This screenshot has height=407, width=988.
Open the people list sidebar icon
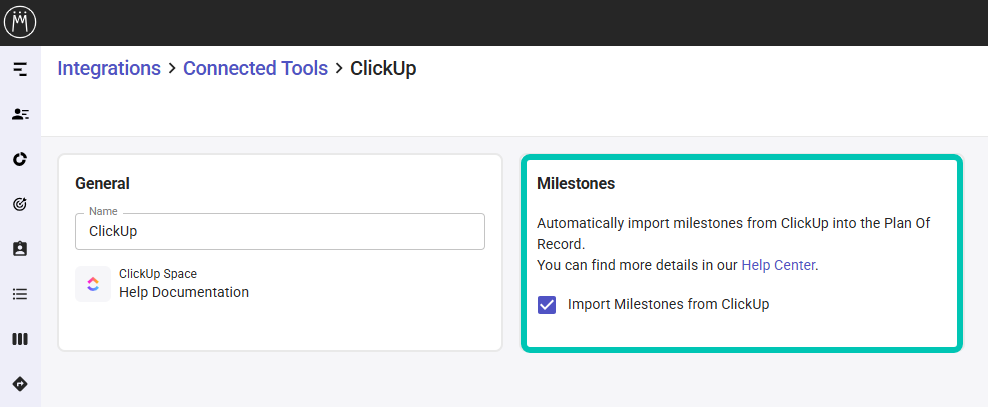20,115
